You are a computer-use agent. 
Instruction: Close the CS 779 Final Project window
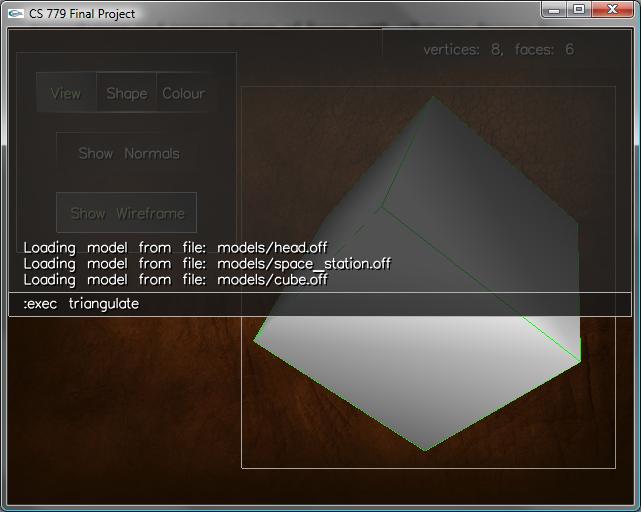613,9
